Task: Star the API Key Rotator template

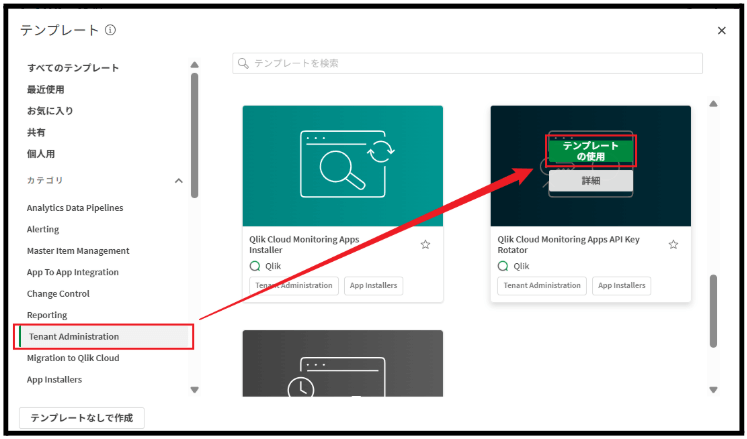Action: (673, 244)
